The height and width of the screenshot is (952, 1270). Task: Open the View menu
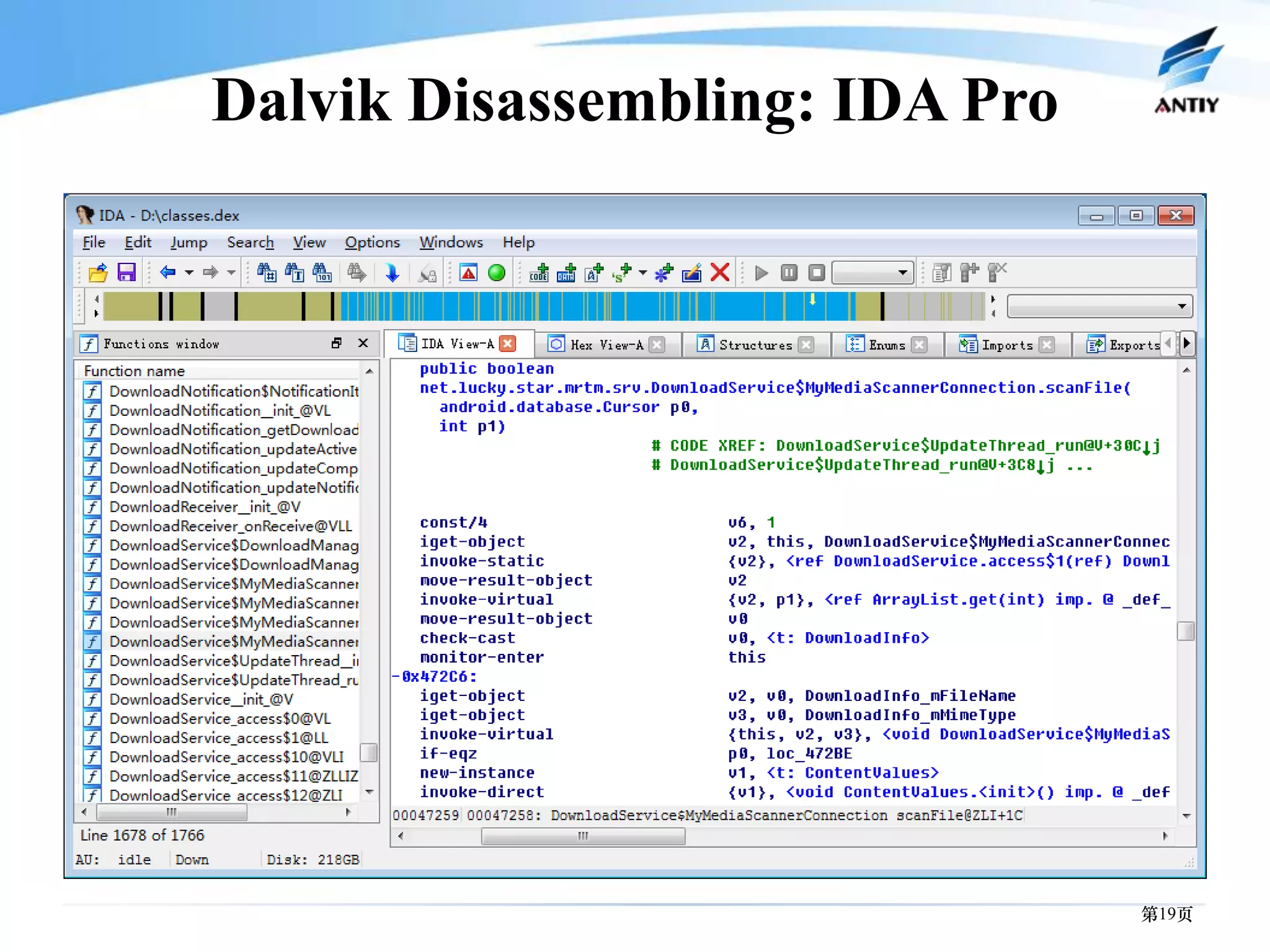pos(309,242)
